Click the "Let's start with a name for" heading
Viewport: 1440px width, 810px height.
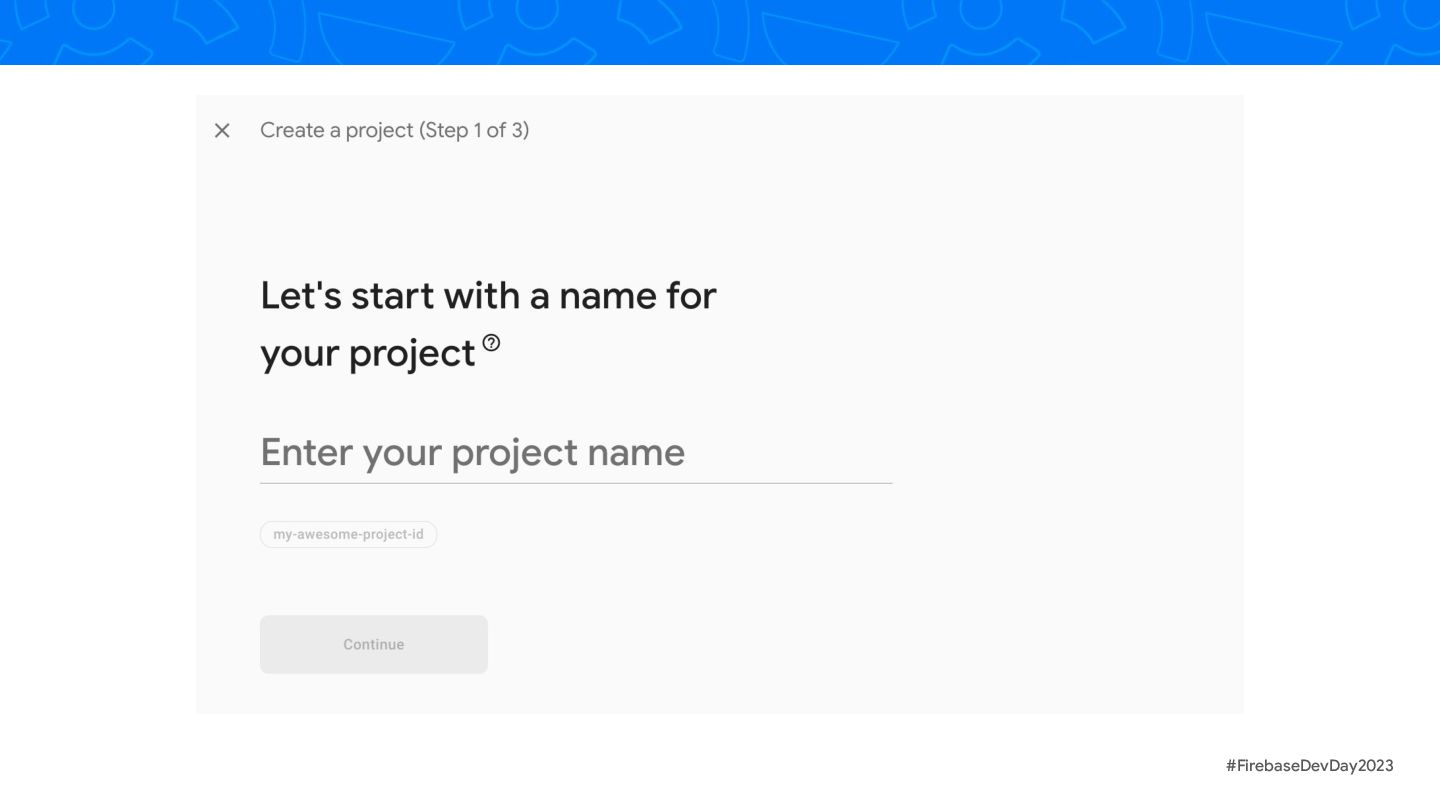(x=488, y=296)
